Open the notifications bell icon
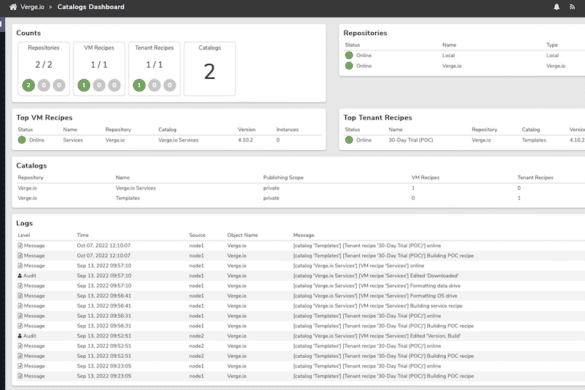The width and height of the screenshot is (585, 390). [556, 7]
